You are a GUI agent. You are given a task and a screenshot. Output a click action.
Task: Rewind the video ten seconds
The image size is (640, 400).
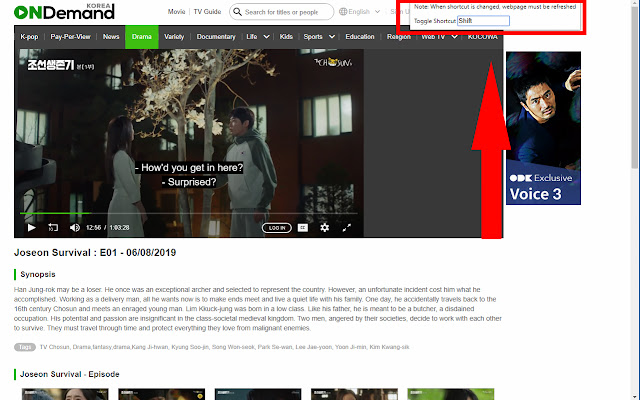53,227
